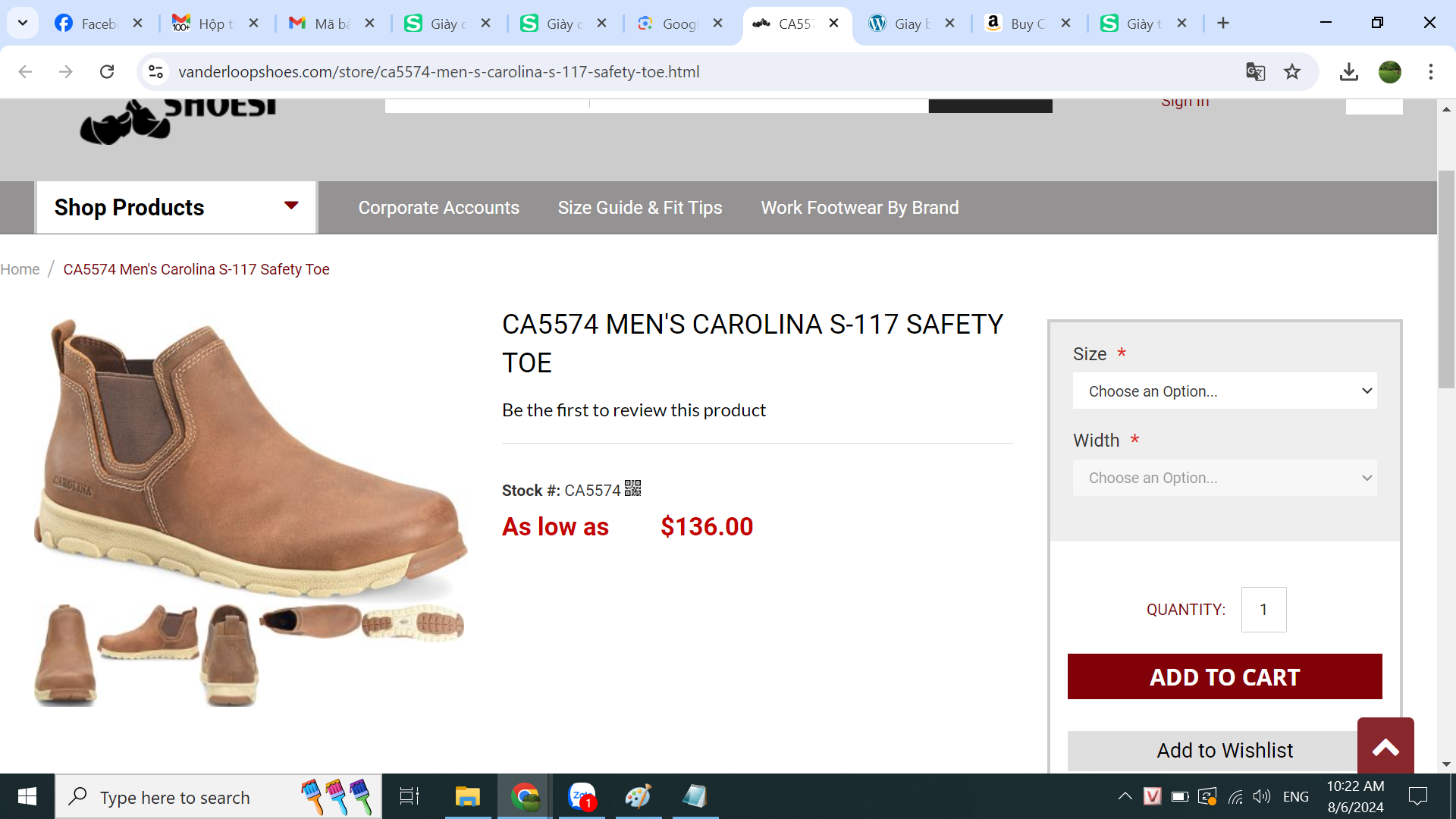Open Work Footwear By Brand menu item
The image size is (1456, 819).
pyautogui.click(x=860, y=208)
